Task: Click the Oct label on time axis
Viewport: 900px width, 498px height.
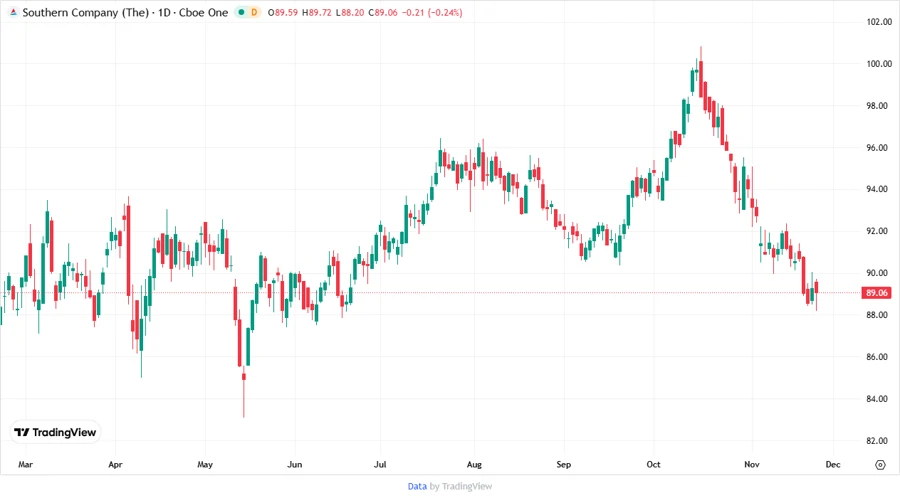Action: (653, 464)
